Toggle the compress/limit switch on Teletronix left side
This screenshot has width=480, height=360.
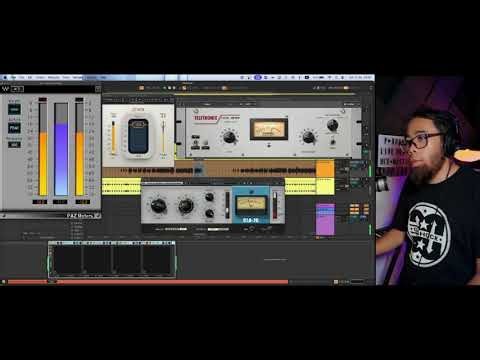click(196, 142)
